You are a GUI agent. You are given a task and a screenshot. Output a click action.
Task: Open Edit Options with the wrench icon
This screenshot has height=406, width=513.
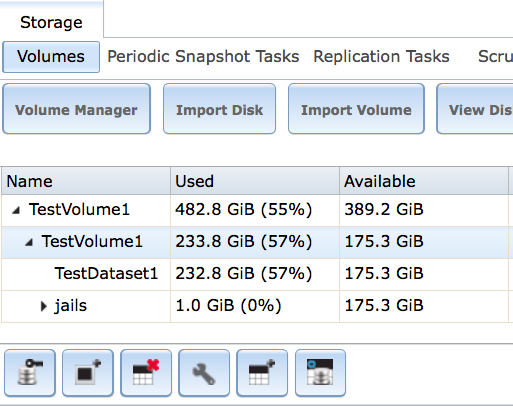click(204, 373)
